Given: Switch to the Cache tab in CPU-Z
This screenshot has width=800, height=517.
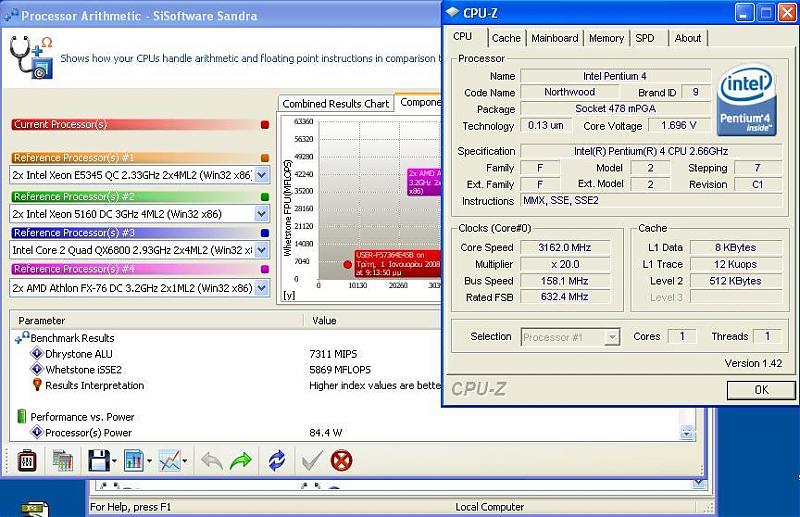Looking at the screenshot, I should coord(506,38).
